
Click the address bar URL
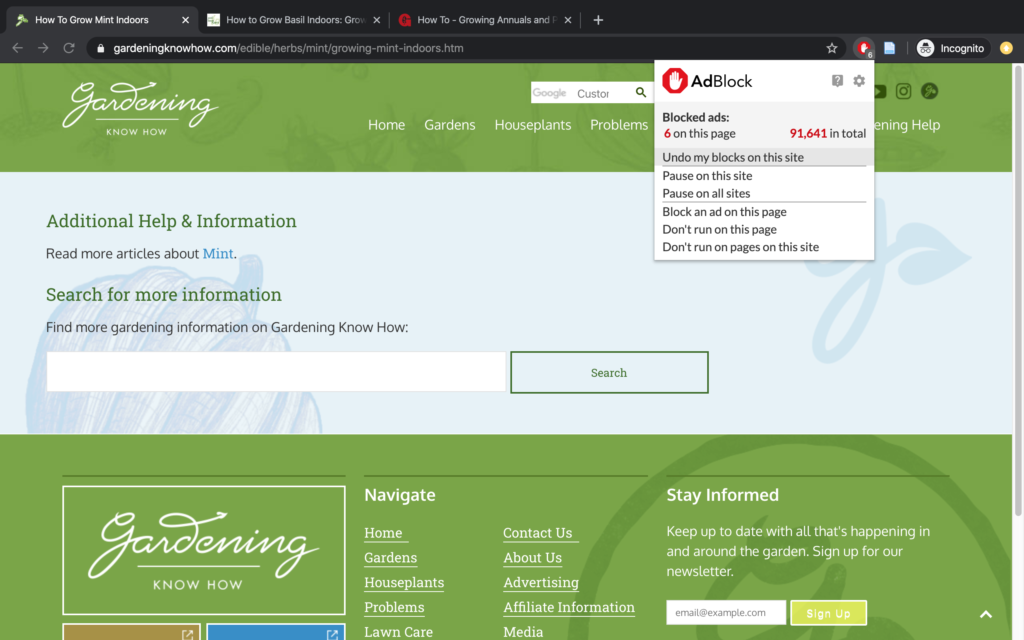tap(288, 48)
